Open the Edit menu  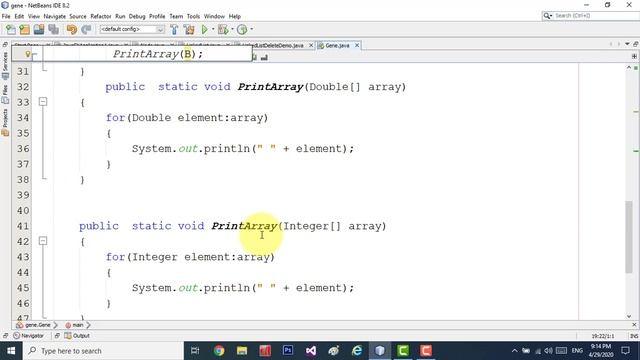coord(19,16)
